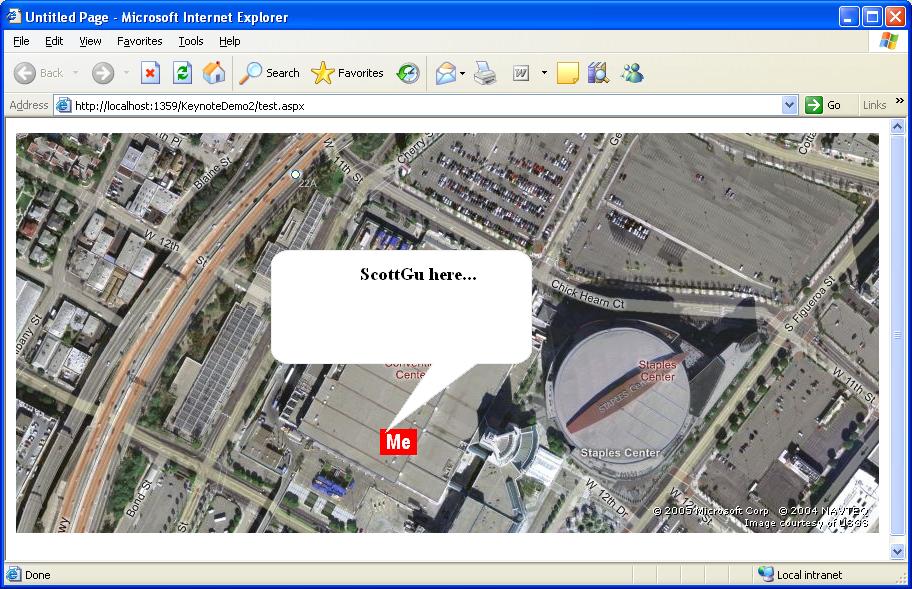Open the Edit menu
Screen dimensions: 912x589
54,41
